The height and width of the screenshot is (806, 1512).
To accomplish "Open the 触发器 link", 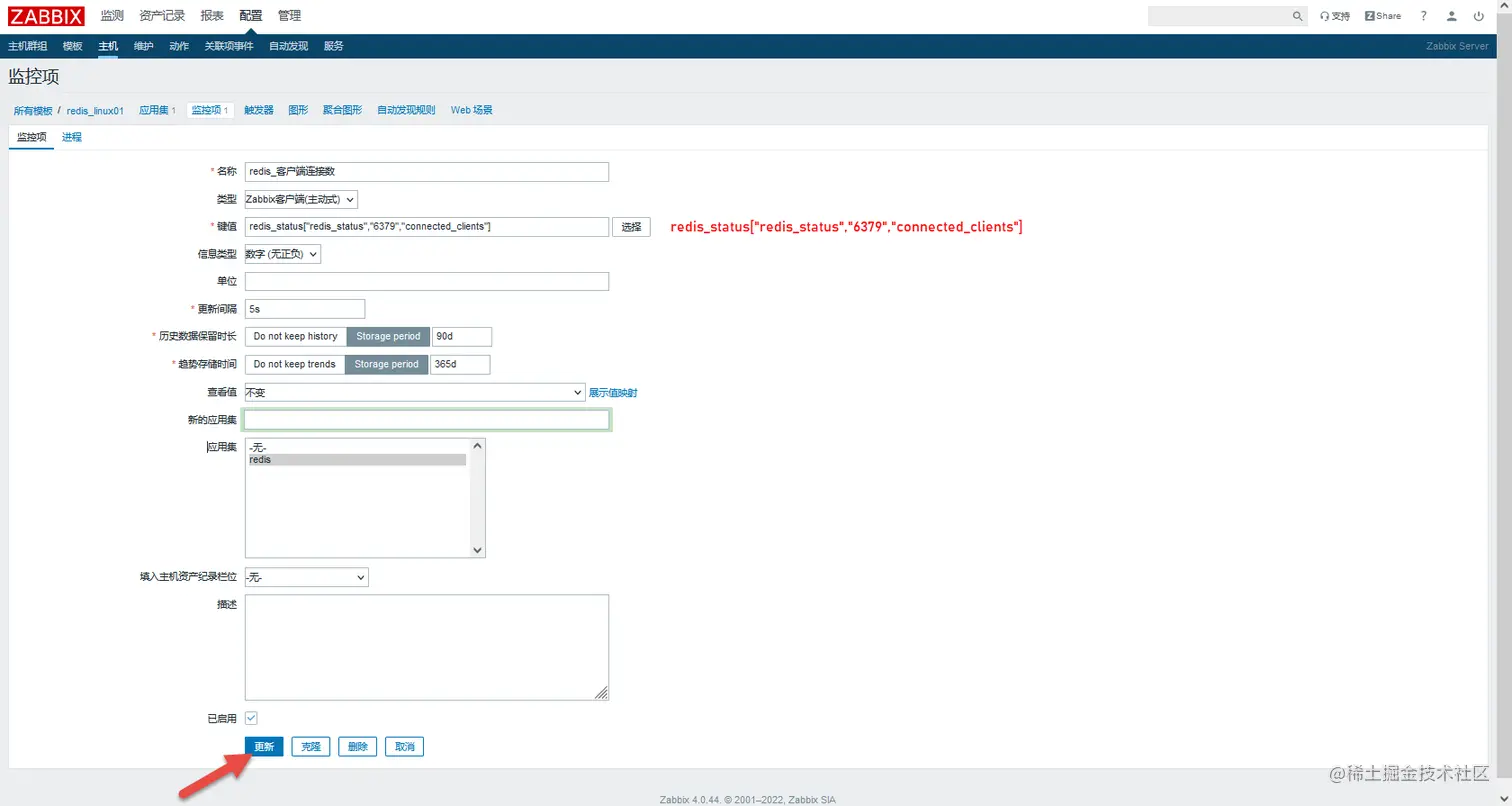I will pyautogui.click(x=259, y=110).
